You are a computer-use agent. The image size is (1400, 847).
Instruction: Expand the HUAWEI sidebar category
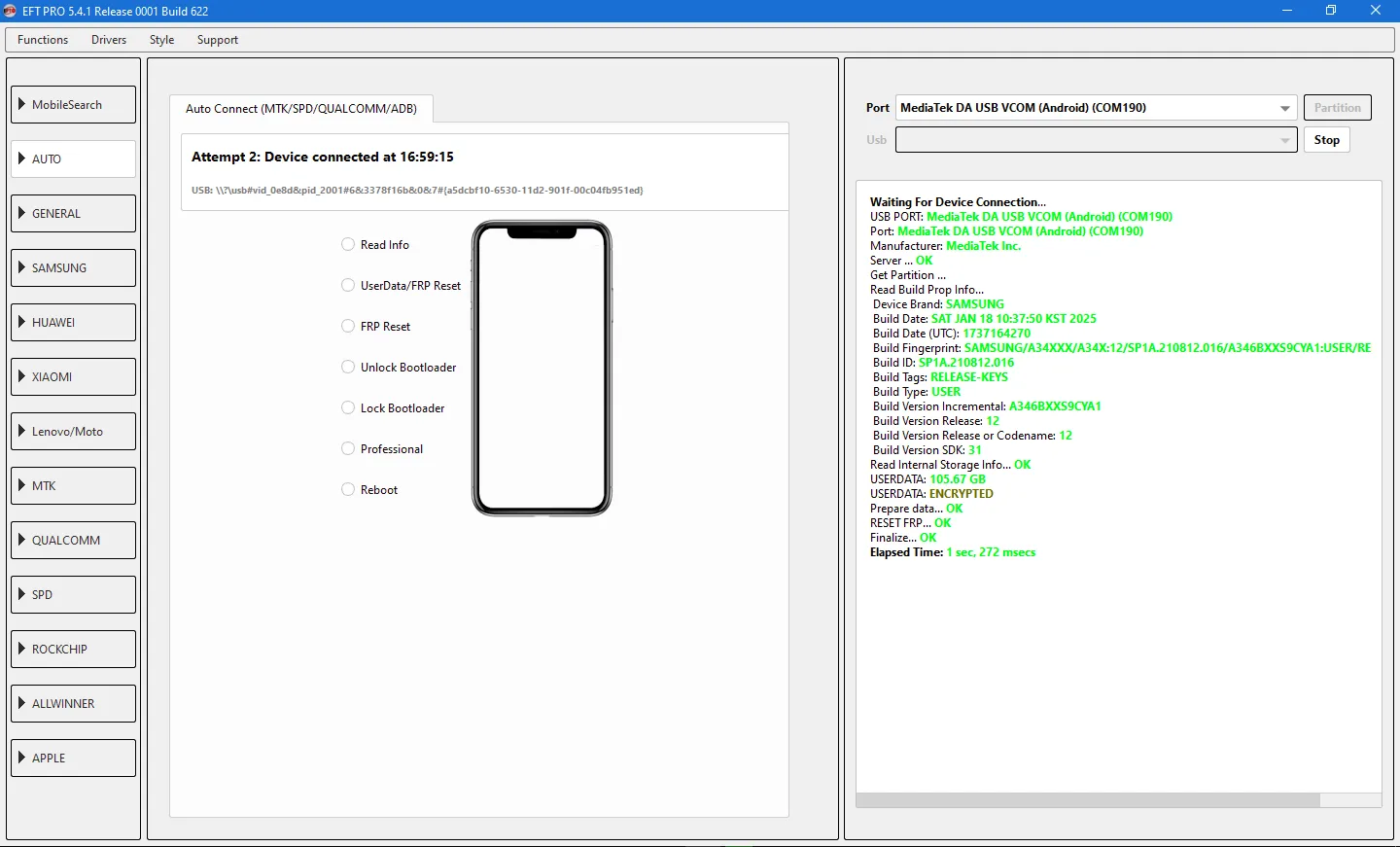pyautogui.click(x=74, y=323)
